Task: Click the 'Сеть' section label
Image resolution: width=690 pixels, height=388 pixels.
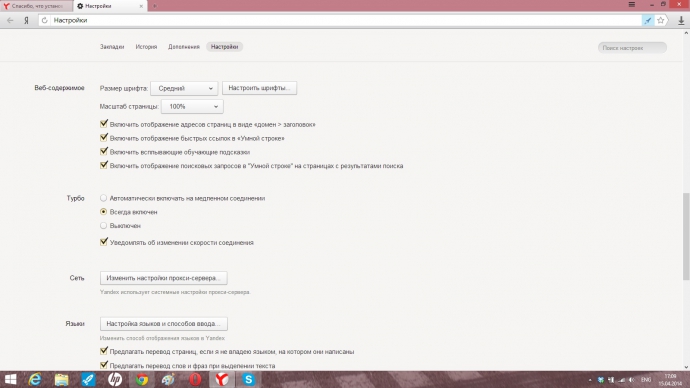Action: (77, 278)
